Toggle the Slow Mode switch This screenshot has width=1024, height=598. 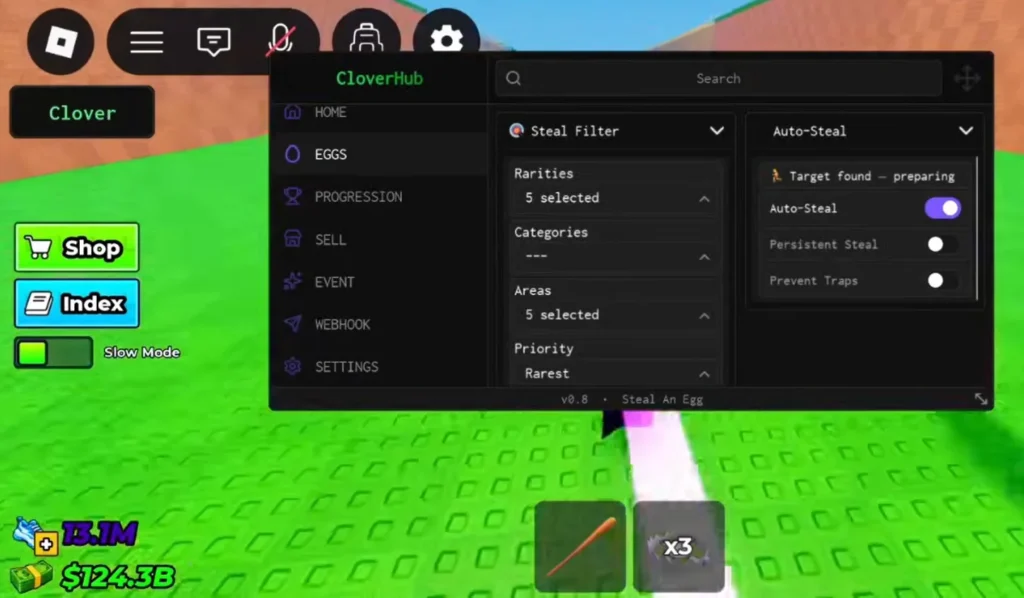pyautogui.click(x=54, y=353)
